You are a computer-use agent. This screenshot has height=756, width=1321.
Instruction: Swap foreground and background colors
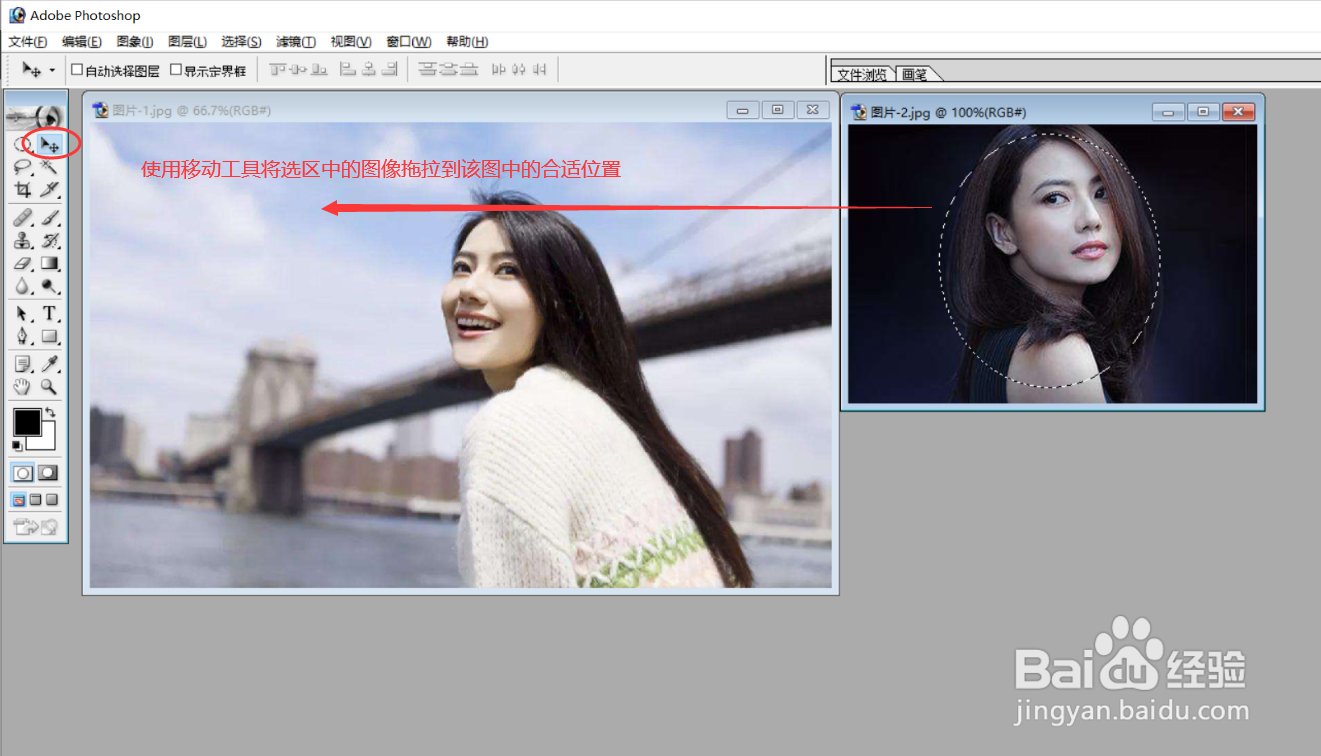tap(49, 413)
